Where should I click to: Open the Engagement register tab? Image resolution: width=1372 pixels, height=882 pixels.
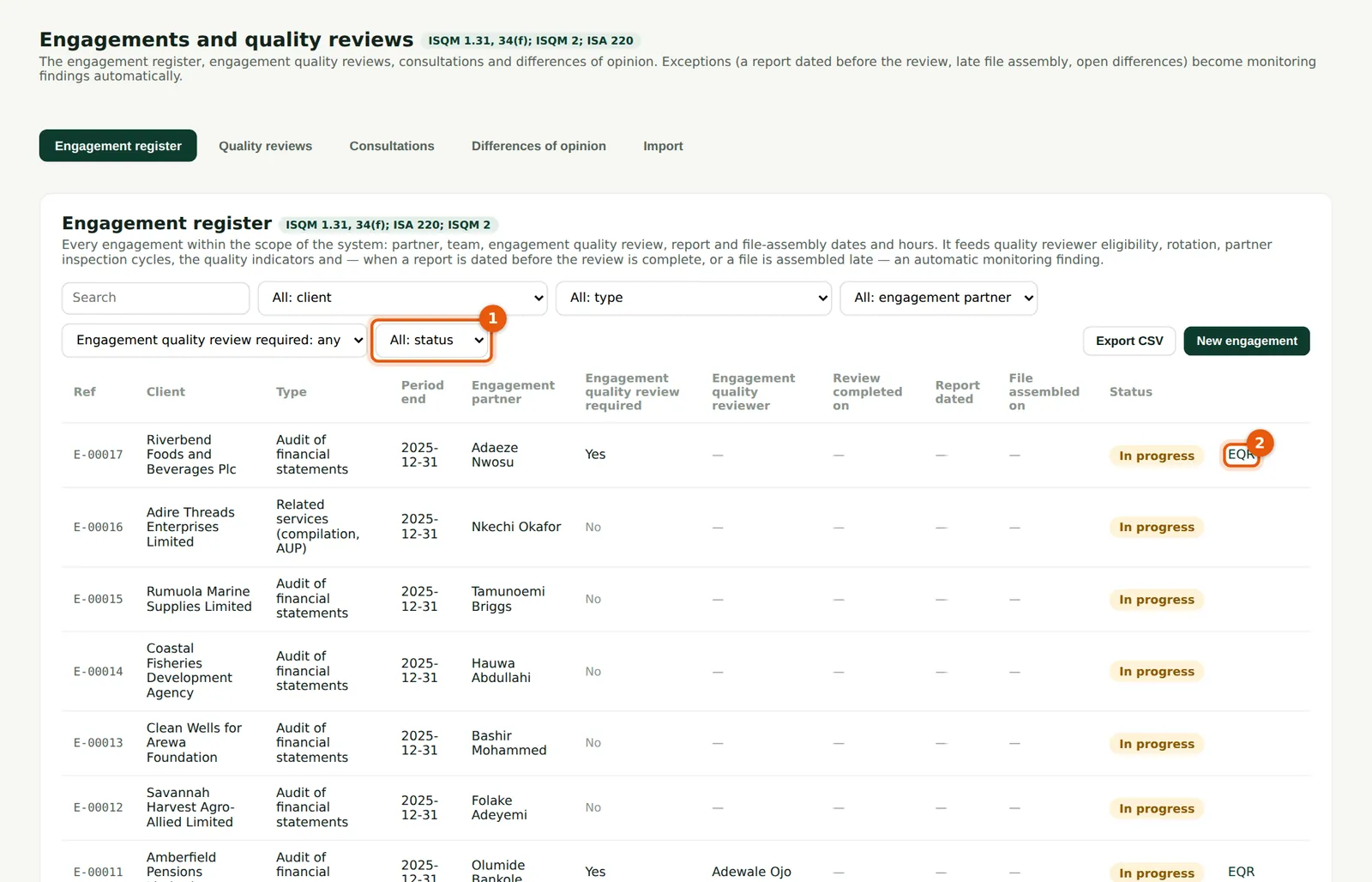click(118, 146)
